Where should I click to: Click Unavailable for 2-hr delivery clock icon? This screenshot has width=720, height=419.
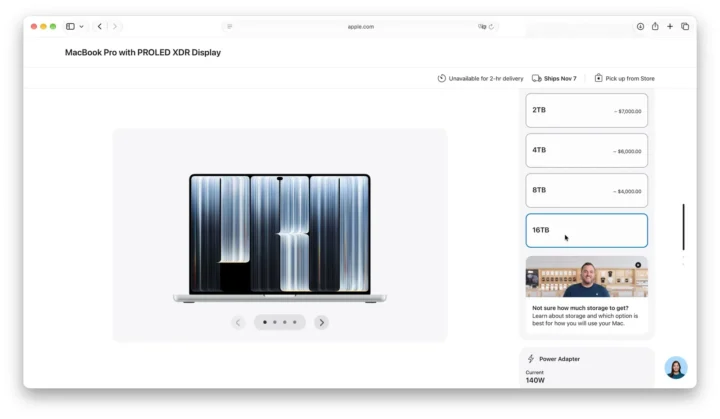click(x=442, y=78)
